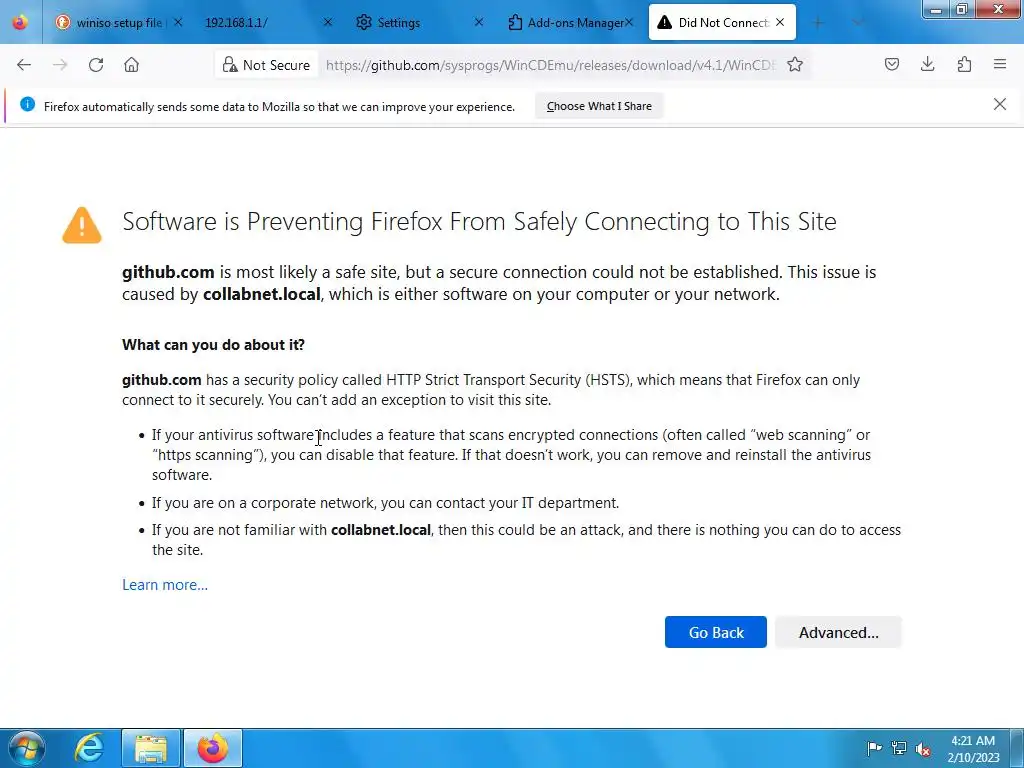Reload the current page

coord(96,65)
